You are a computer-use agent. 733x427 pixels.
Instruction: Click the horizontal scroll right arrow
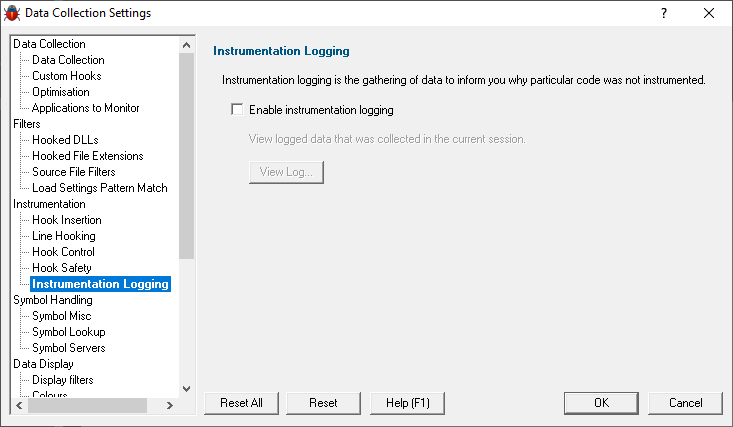(170, 405)
